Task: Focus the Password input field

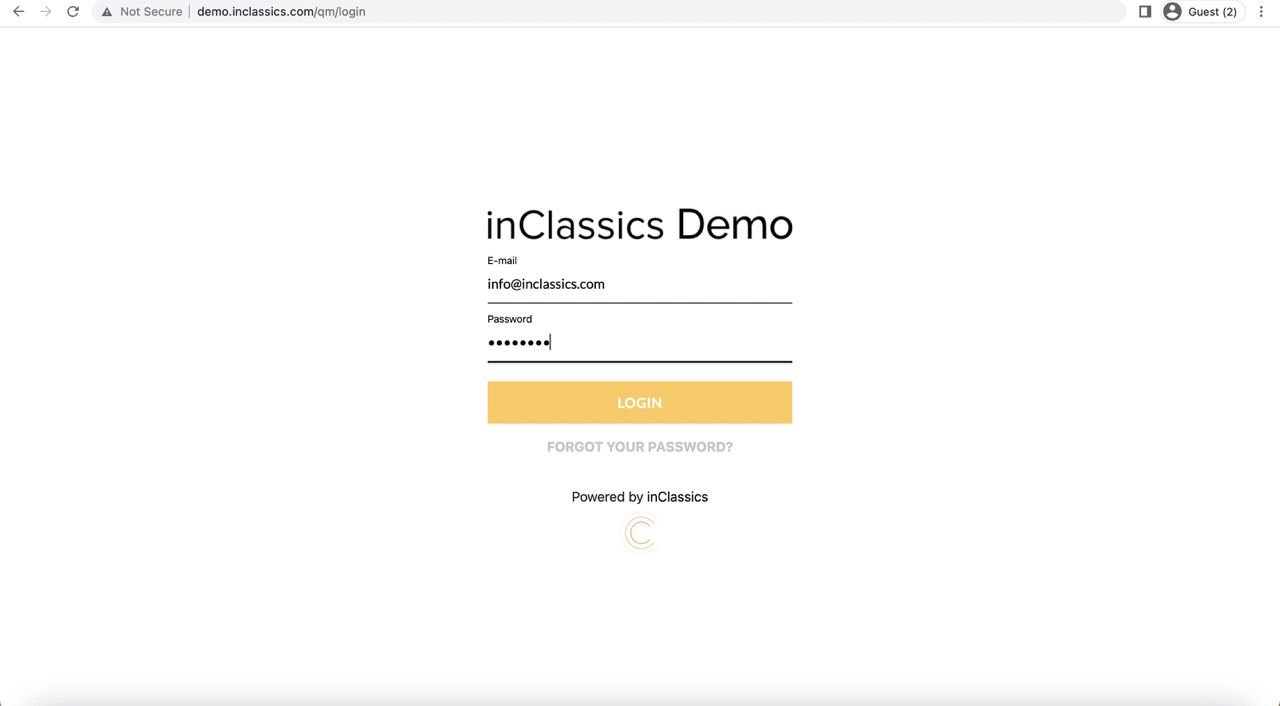Action: 640,343
